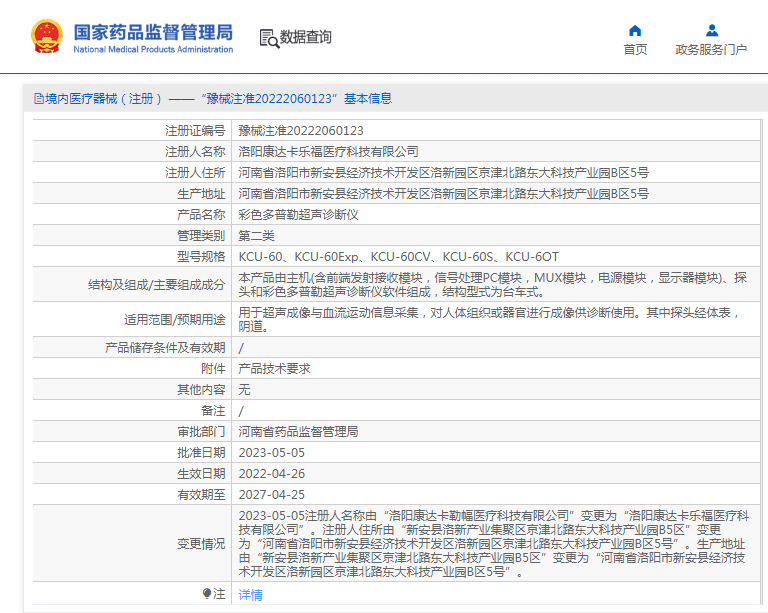The width and height of the screenshot is (768, 613).
Task: Click the 变更情况 row label
Action: coord(201,544)
